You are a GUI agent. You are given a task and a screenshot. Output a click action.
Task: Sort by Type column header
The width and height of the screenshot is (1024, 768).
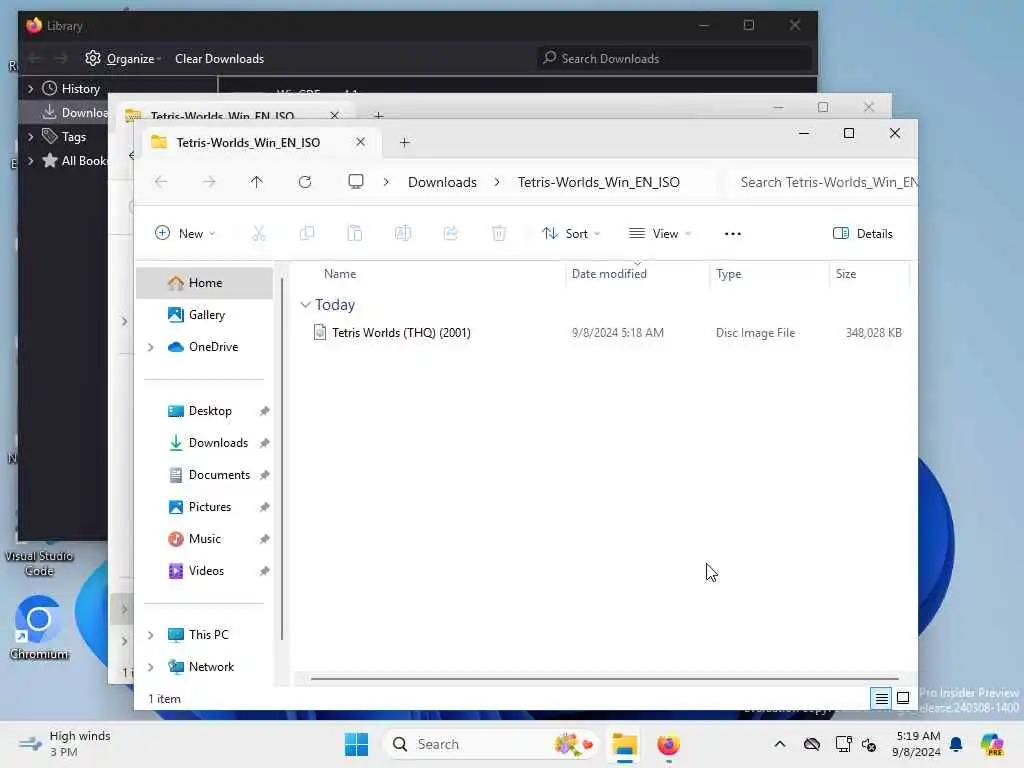728,274
